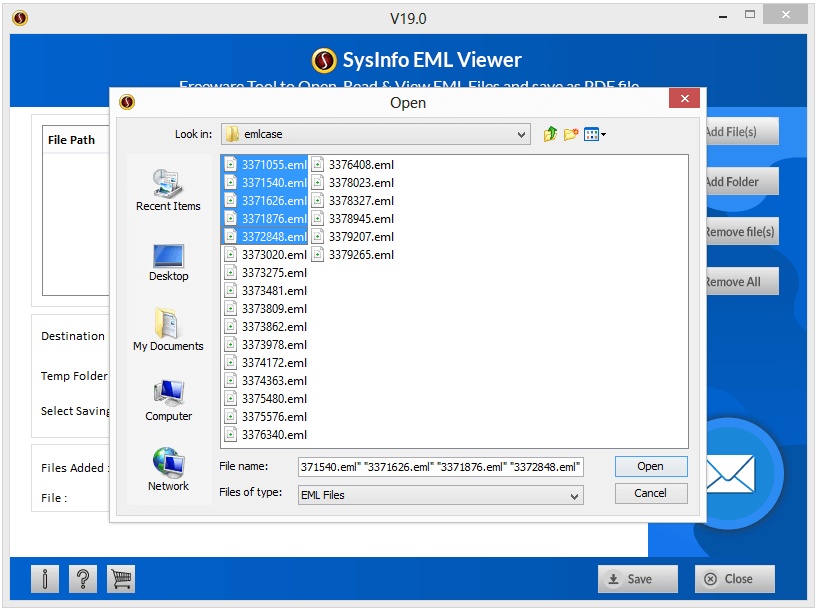The image size is (816, 609).
Task: Click Remove All in main window
Action: point(742,282)
